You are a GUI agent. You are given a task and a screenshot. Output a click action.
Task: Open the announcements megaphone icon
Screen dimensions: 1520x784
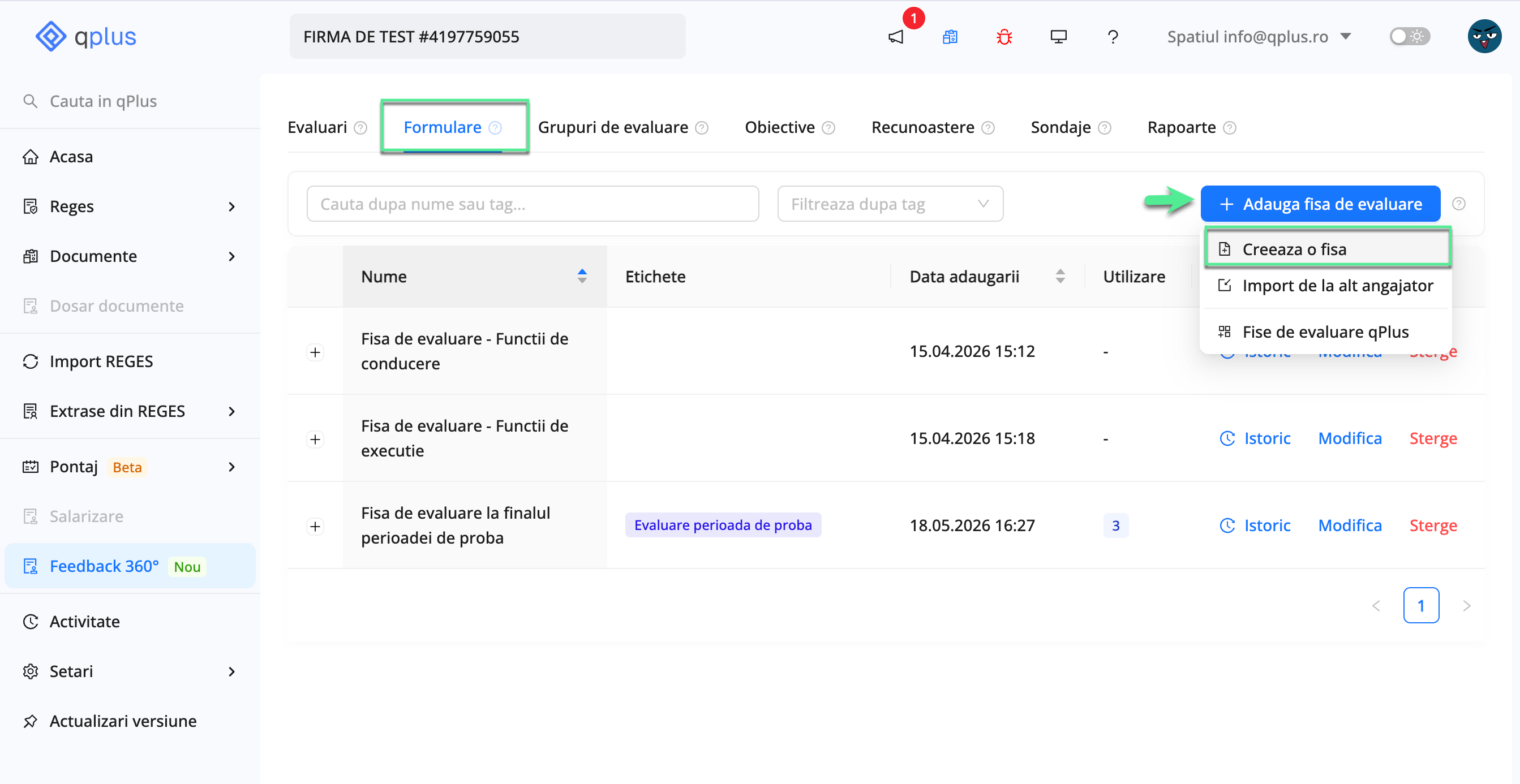(896, 37)
